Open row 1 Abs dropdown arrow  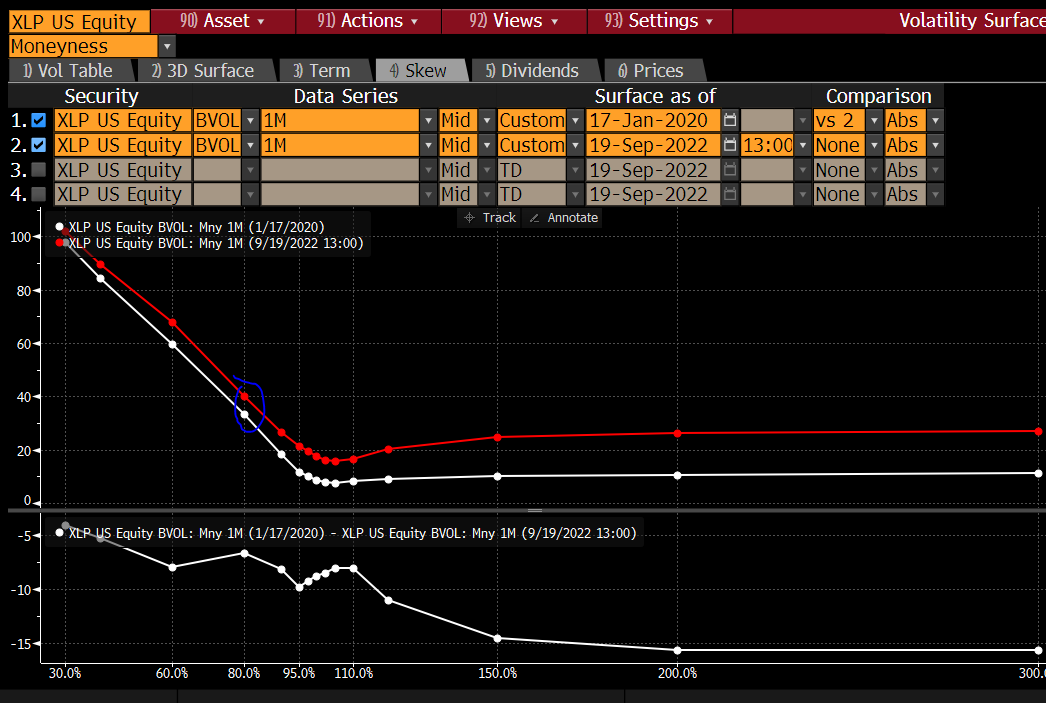(935, 121)
